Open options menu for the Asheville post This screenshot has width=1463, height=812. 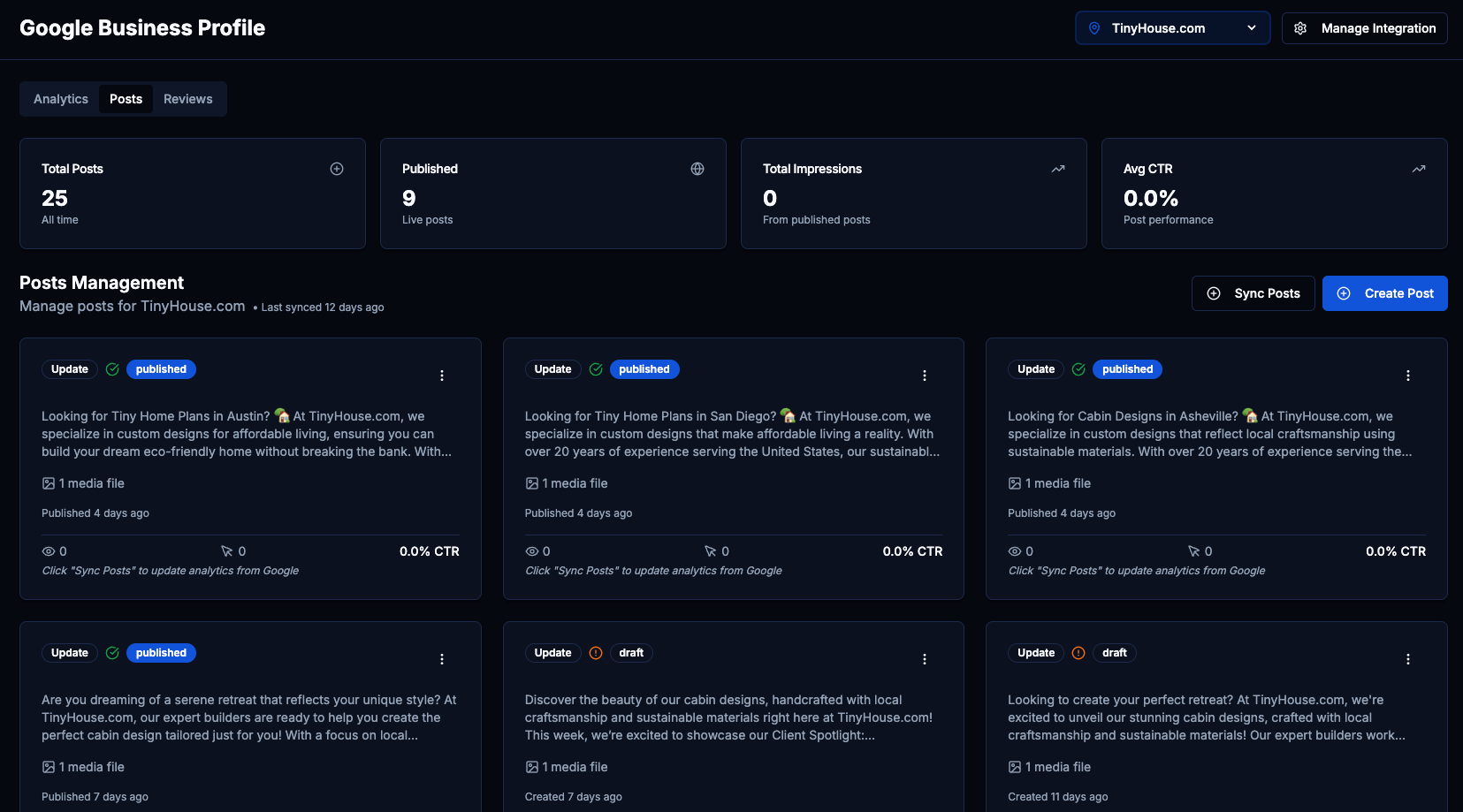coord(1408,376)
